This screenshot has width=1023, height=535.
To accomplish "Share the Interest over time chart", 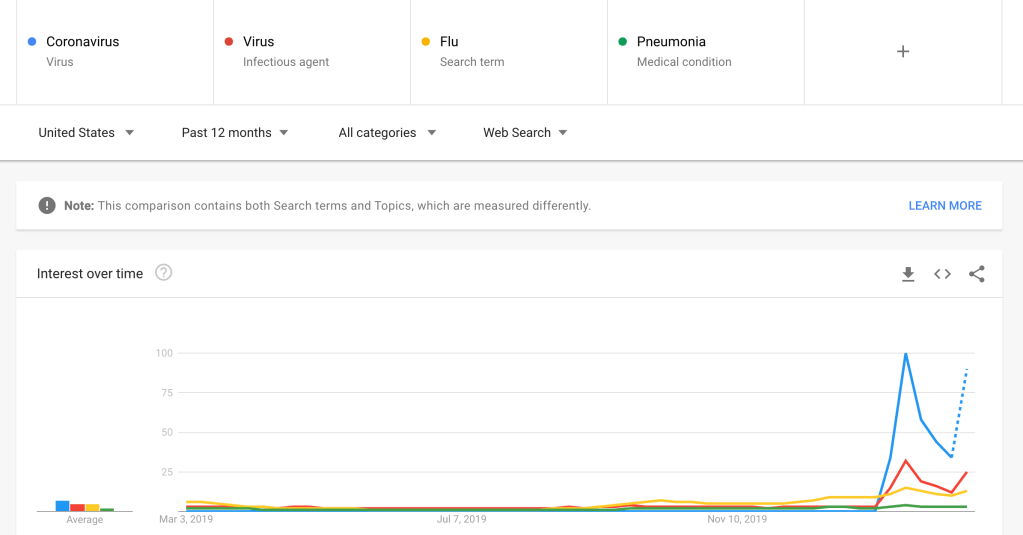I will 977,274.
